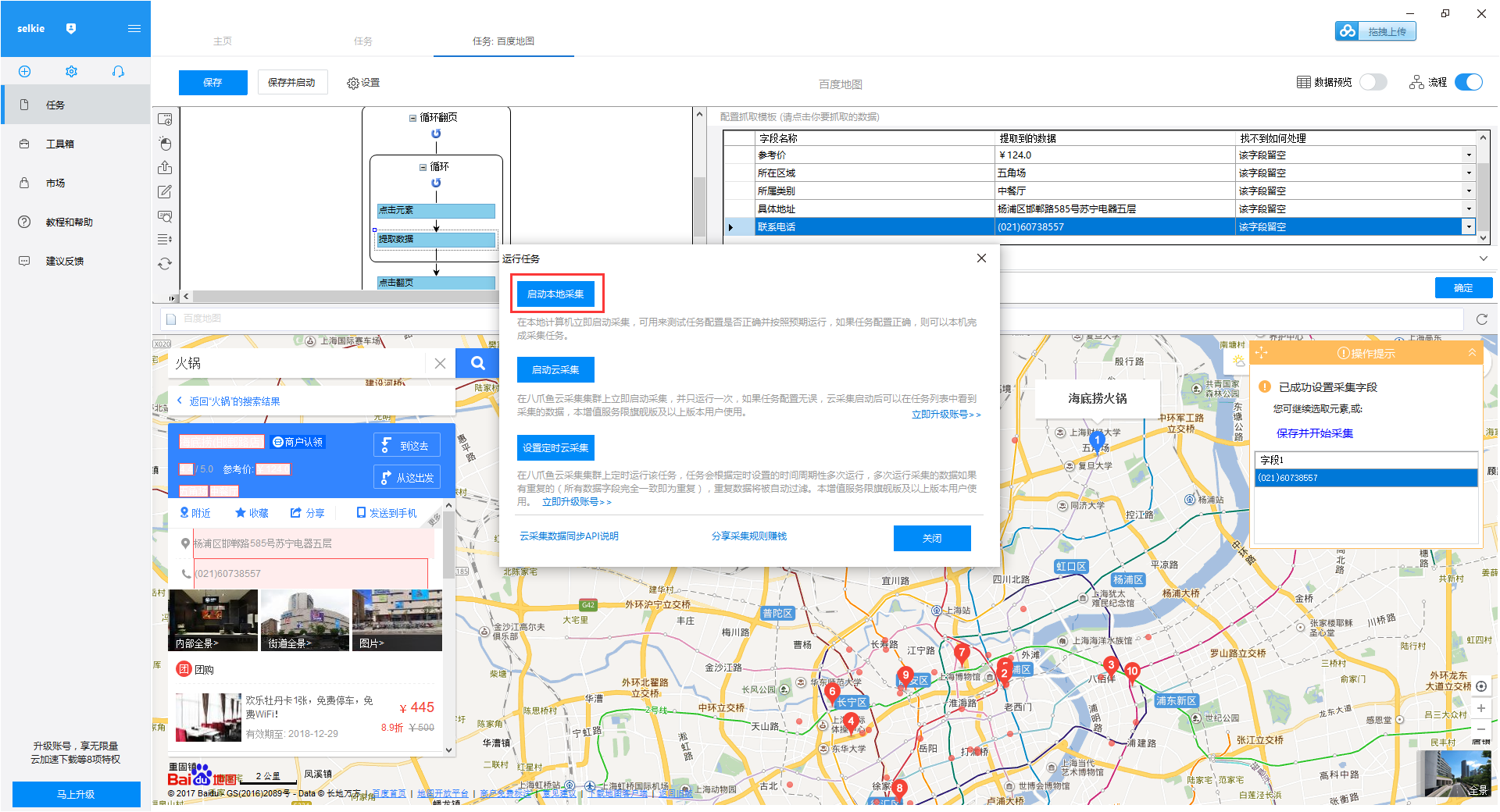The width and height of the screenshot is (1500, 812).
Task: Open the 任务 sidebar item
Action: [75, 105]
